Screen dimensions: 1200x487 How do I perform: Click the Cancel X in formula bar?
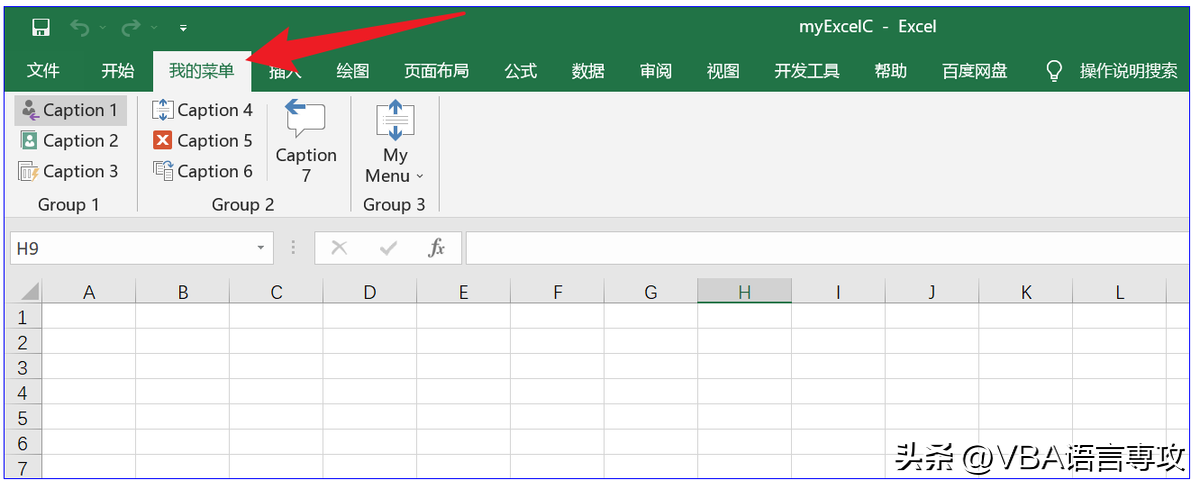pyautogui.click(x=339, y=248)
